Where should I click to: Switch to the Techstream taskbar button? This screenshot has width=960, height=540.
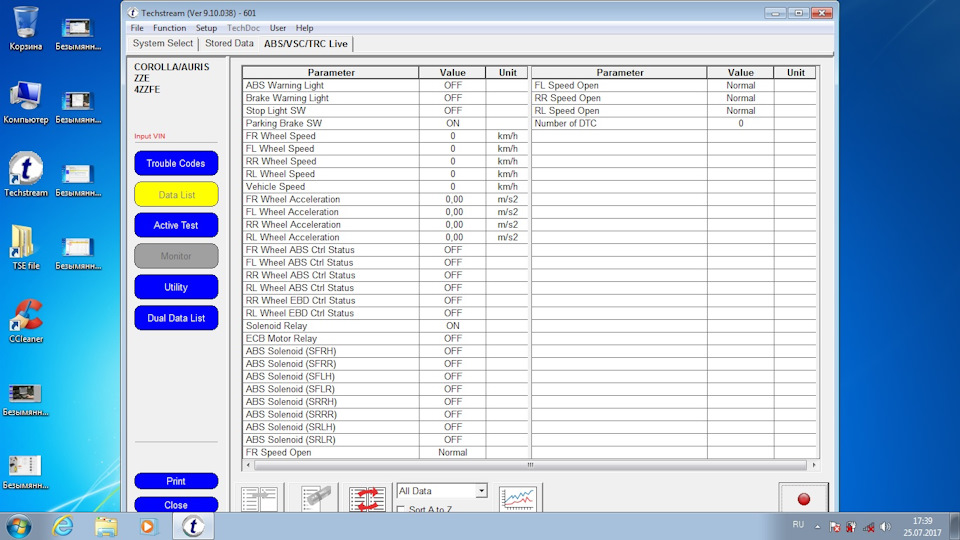coord(193,527)
